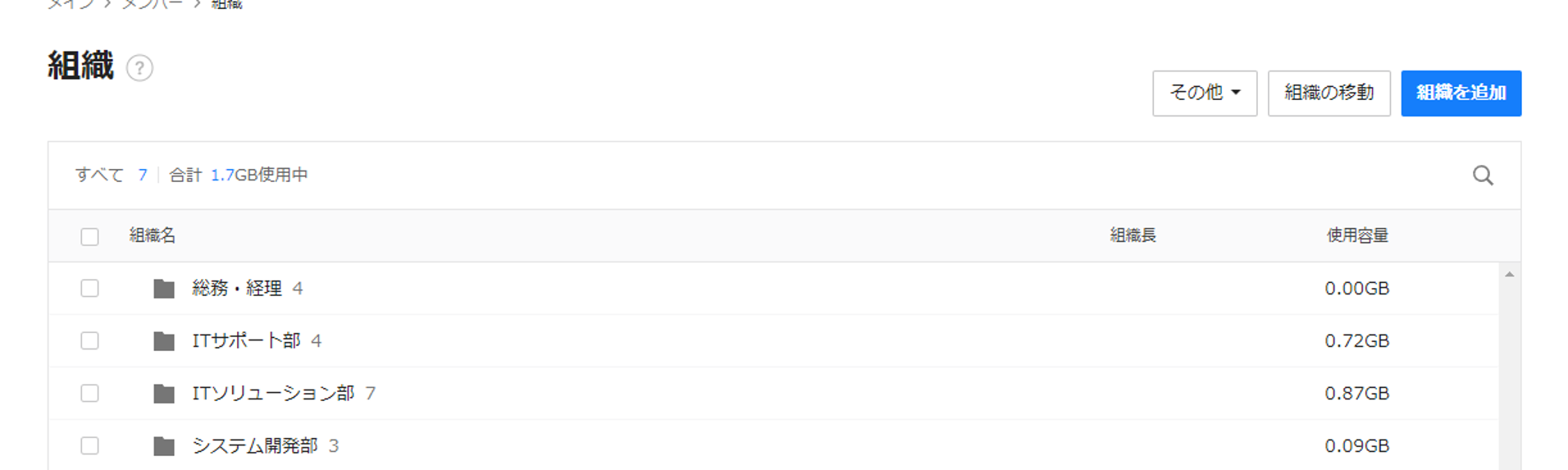The image size is (1568, 470).
Task: Open the help icon beside 組織 title
Action: 139,68
